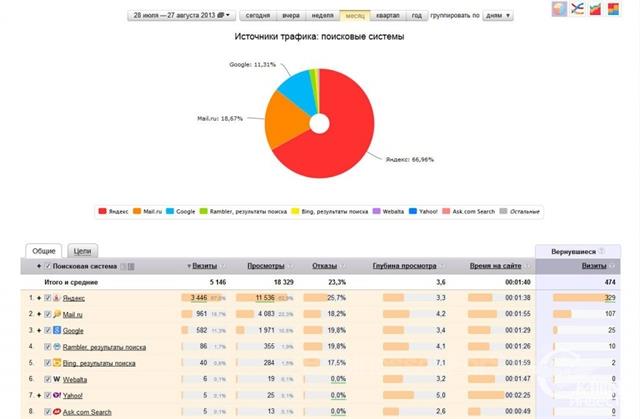Expand the Mail.ru row details
The width and height of the screenshot is (640, 419).
[39, 315]
